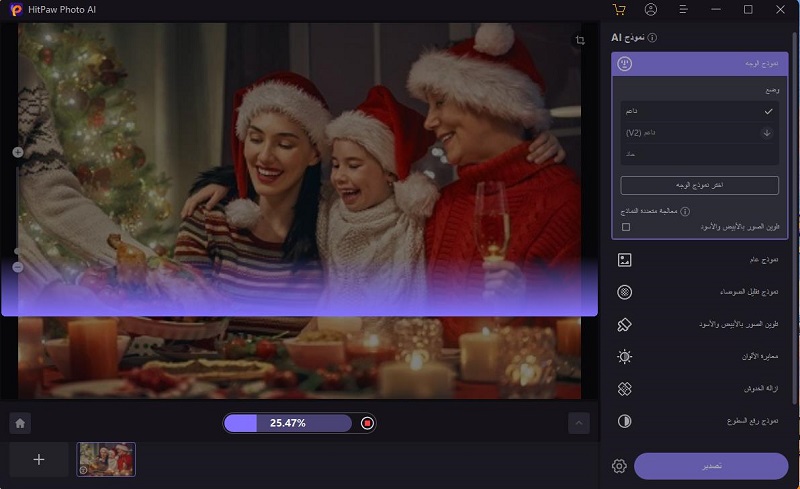This screenshot has height=489, width=800.
Task: Click the info icon next to AI model title
Action: click(652, 37)
